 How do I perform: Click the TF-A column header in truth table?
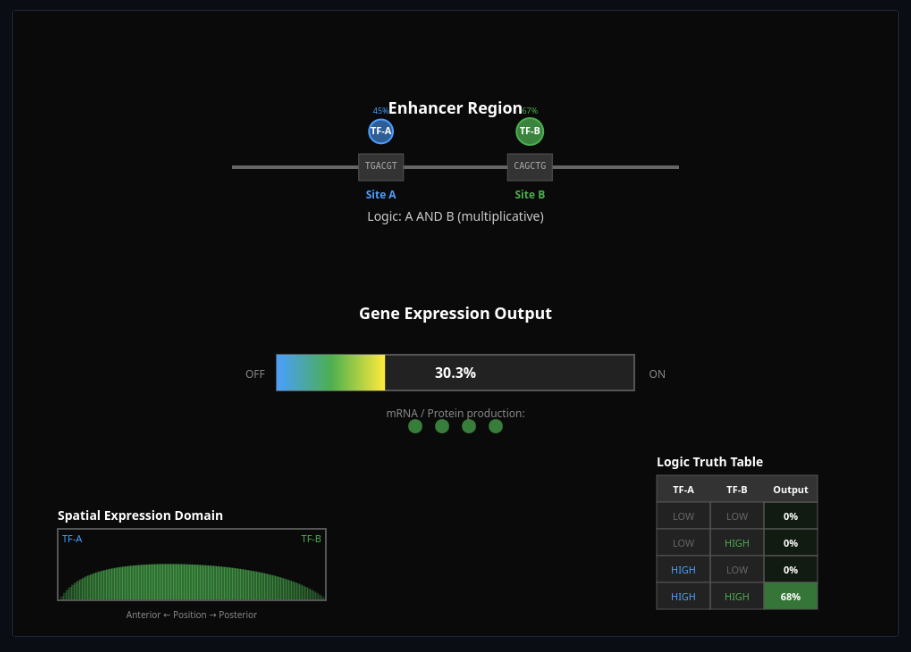pyautogui.click(x=683, y=489)
